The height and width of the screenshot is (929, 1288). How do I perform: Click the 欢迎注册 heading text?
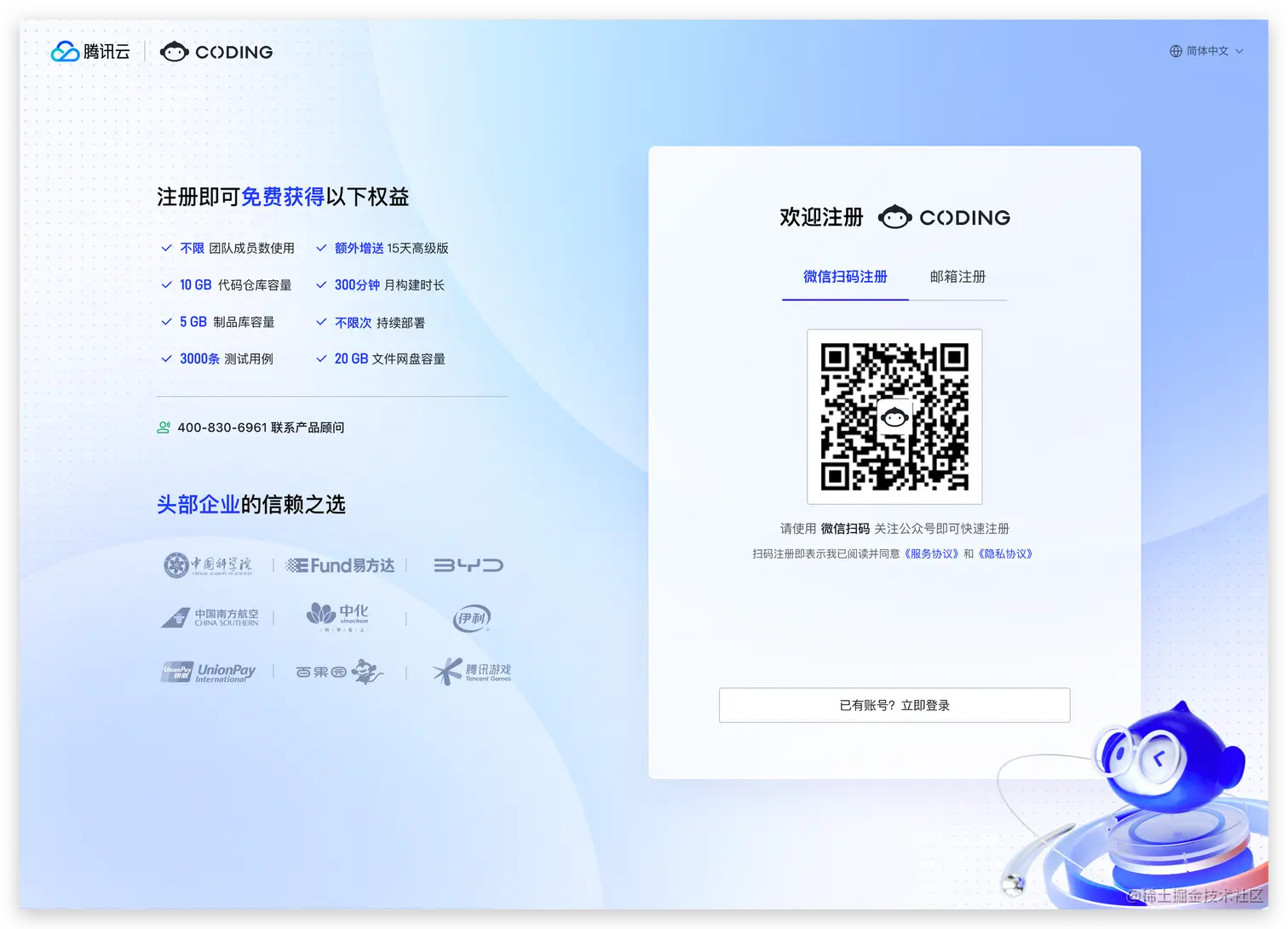click(821, 217)
